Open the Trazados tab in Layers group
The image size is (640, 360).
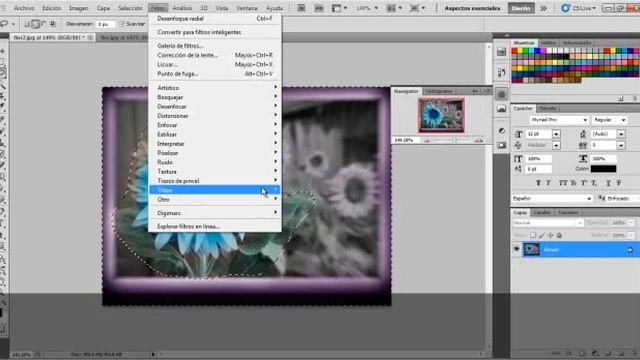pos(568,212)
